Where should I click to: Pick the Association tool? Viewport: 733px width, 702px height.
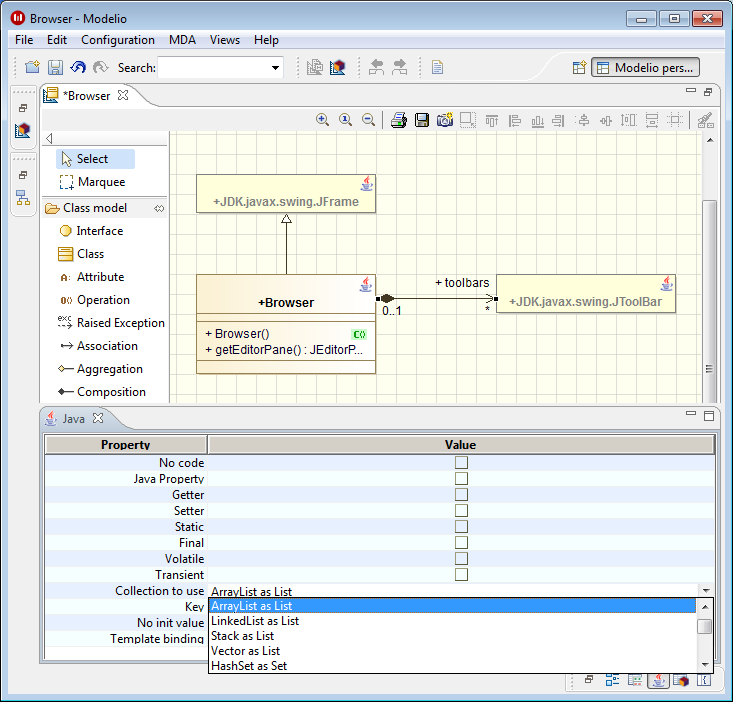coord(99,346)
